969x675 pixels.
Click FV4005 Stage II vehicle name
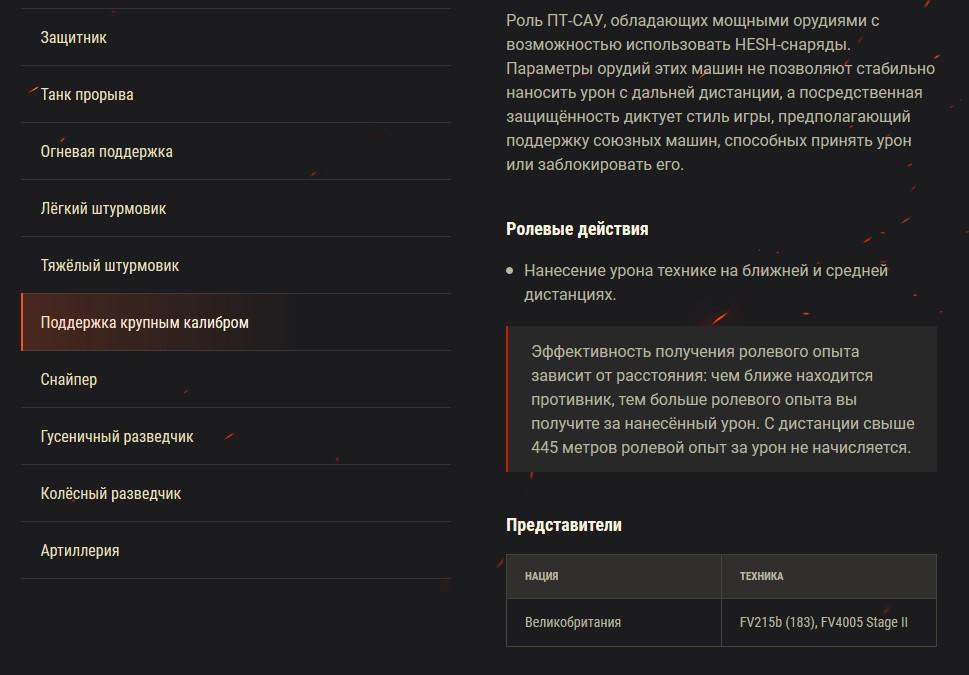coord(865,622)
